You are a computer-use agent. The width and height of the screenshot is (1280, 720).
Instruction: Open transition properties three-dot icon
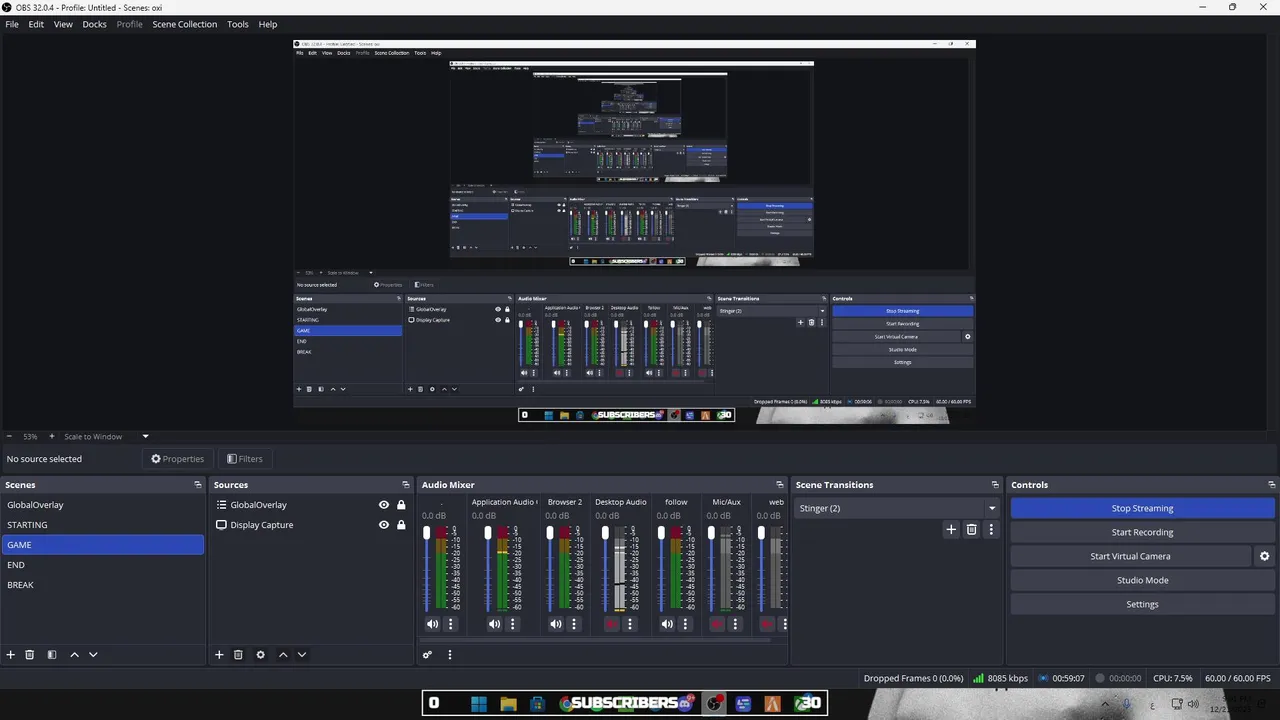coord(991,530)
